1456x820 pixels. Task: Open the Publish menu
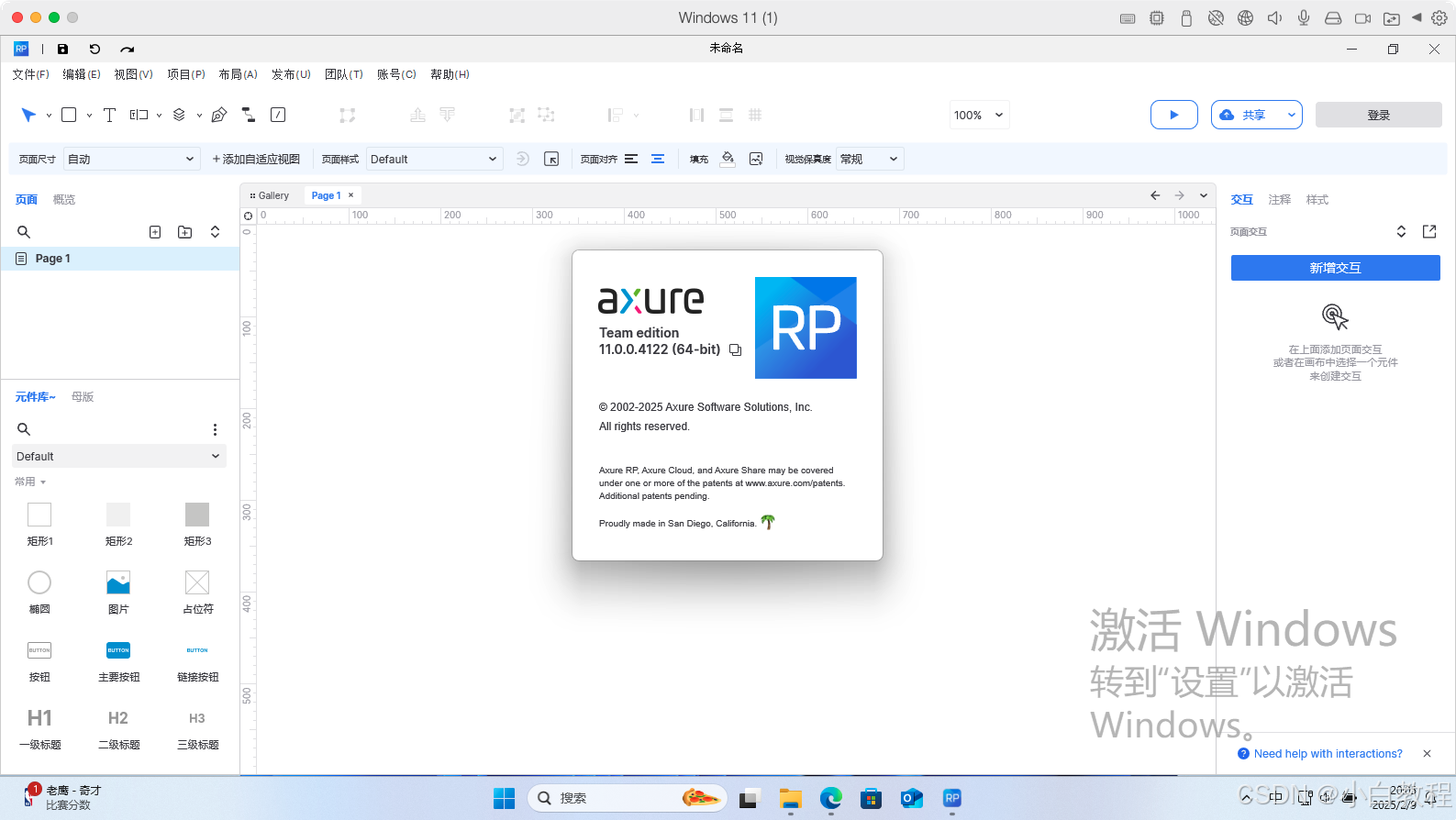click(x=291, y=74)
